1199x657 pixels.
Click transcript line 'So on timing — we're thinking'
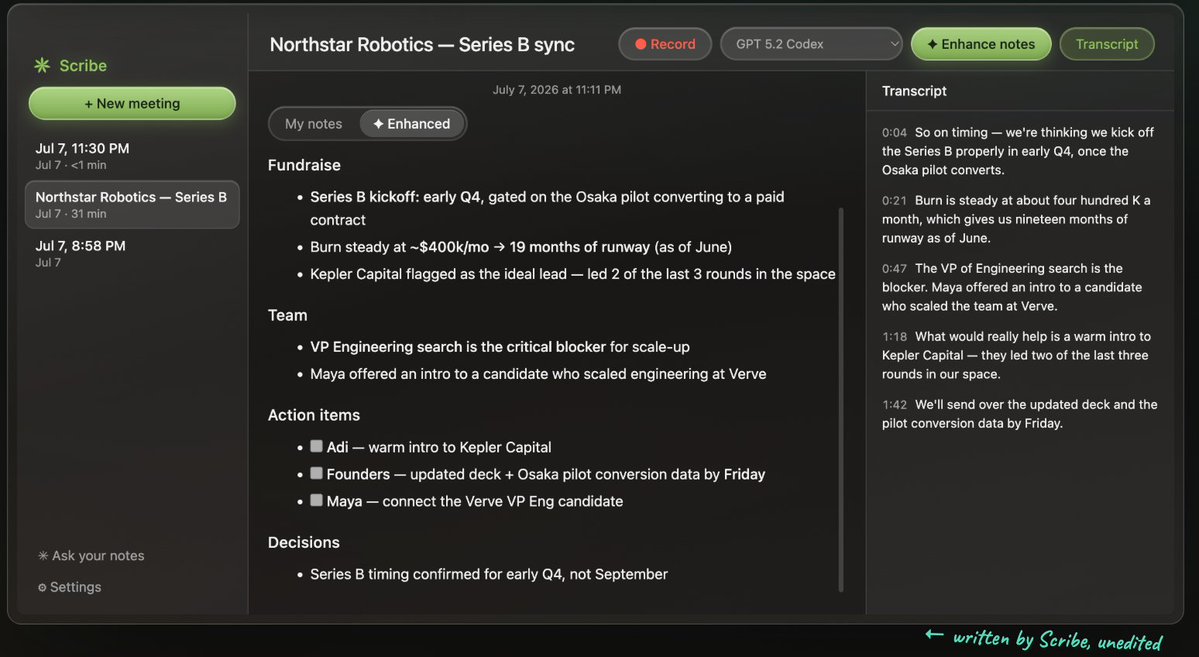click(x=1018, y=151)
